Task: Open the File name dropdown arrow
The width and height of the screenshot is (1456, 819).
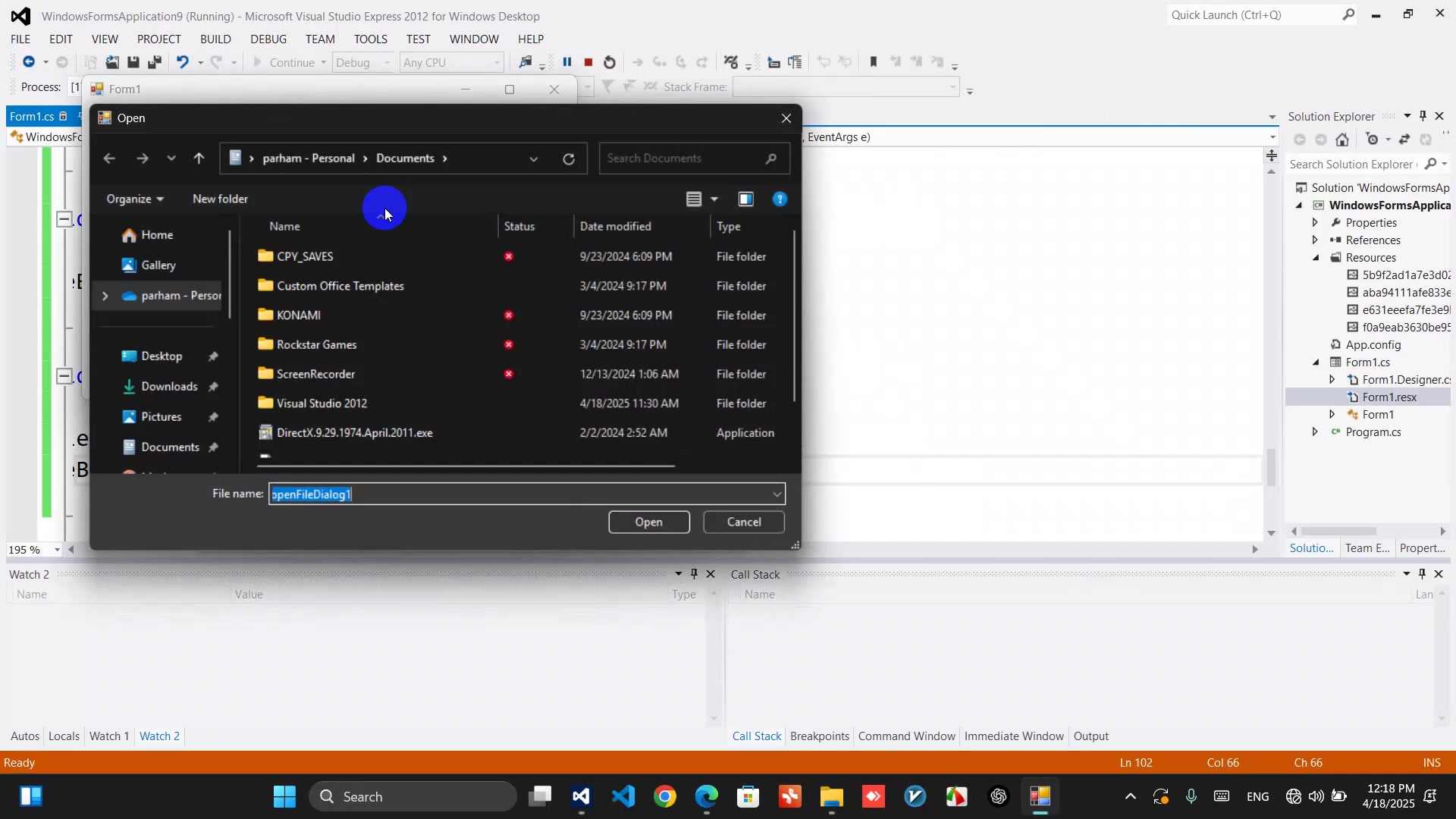Action: [777, 494]
